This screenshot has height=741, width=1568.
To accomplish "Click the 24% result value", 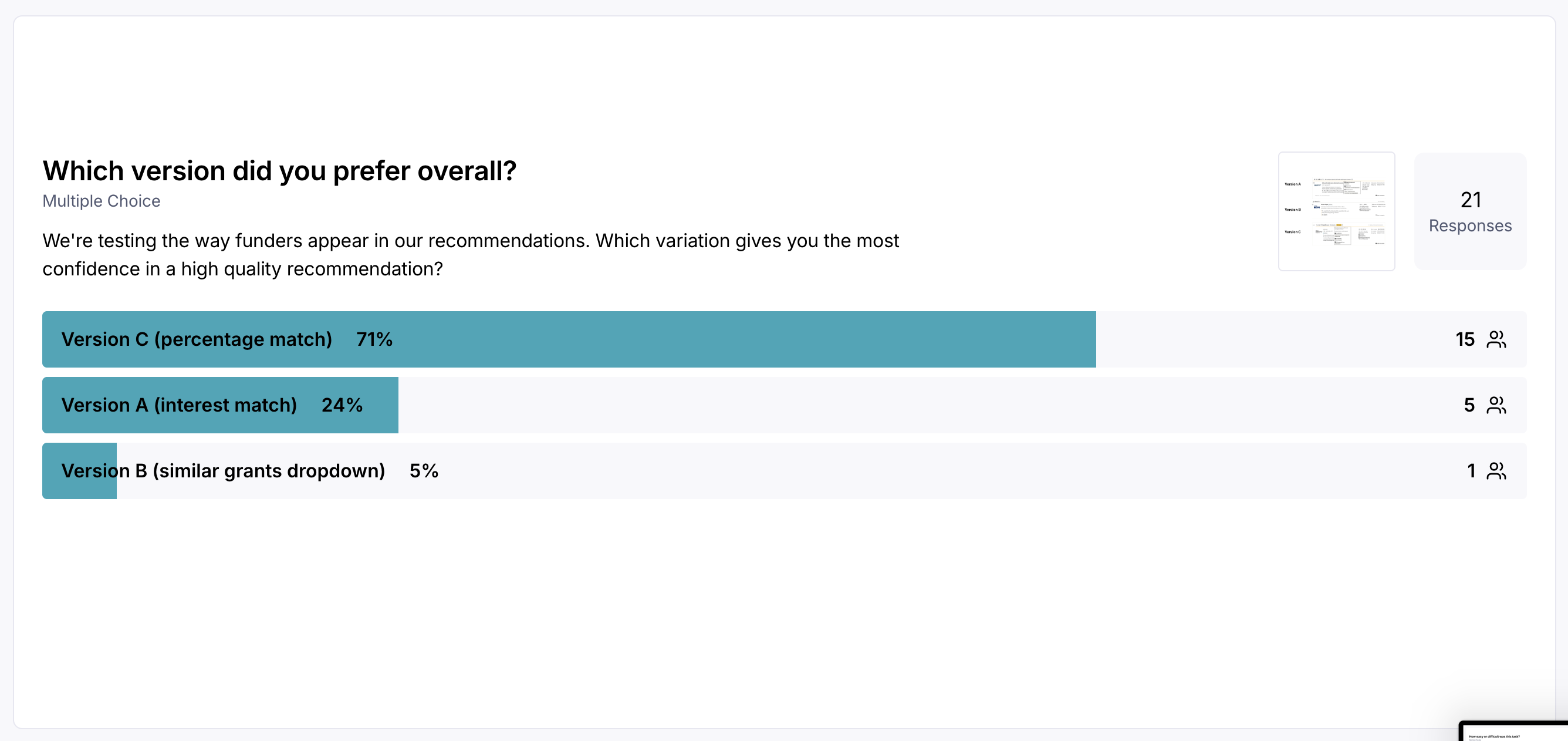I will pos(342,405).
